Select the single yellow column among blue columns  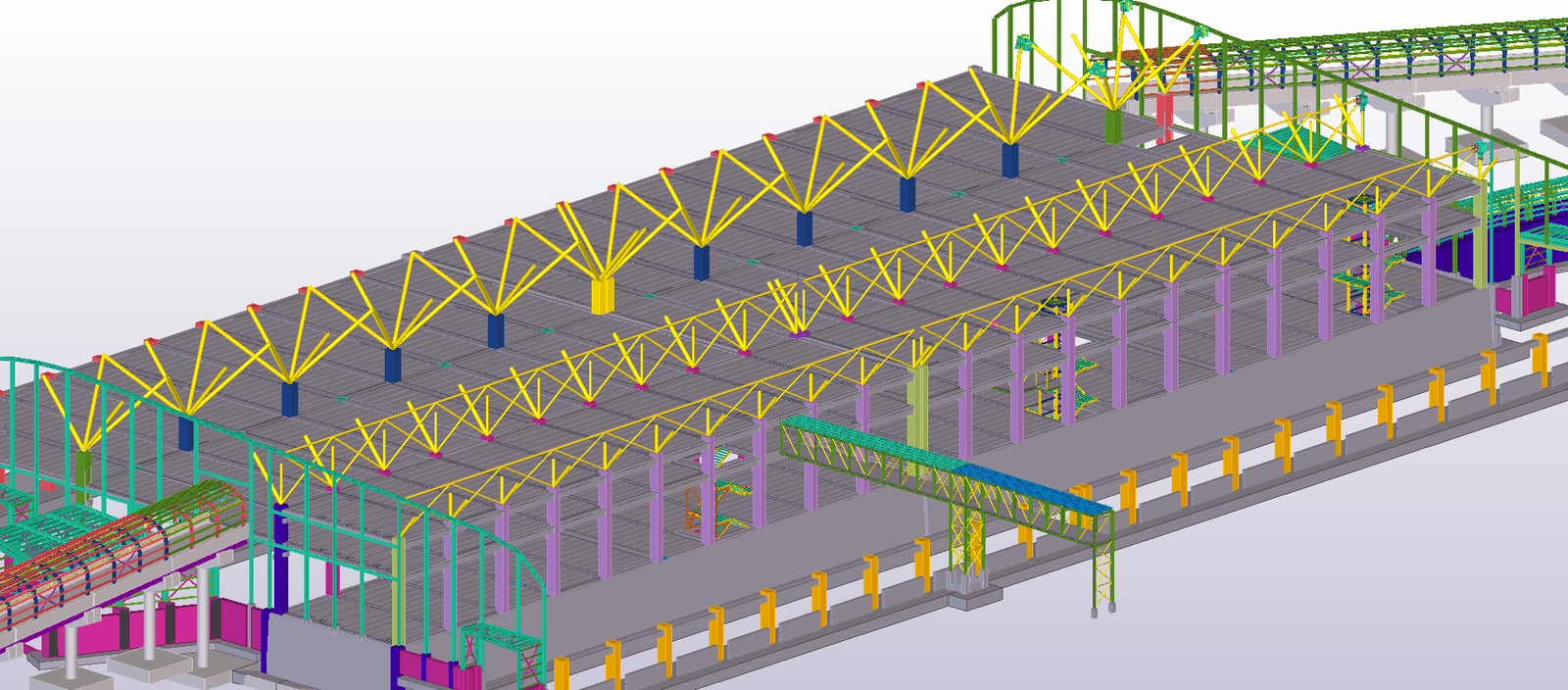[602, 295]
